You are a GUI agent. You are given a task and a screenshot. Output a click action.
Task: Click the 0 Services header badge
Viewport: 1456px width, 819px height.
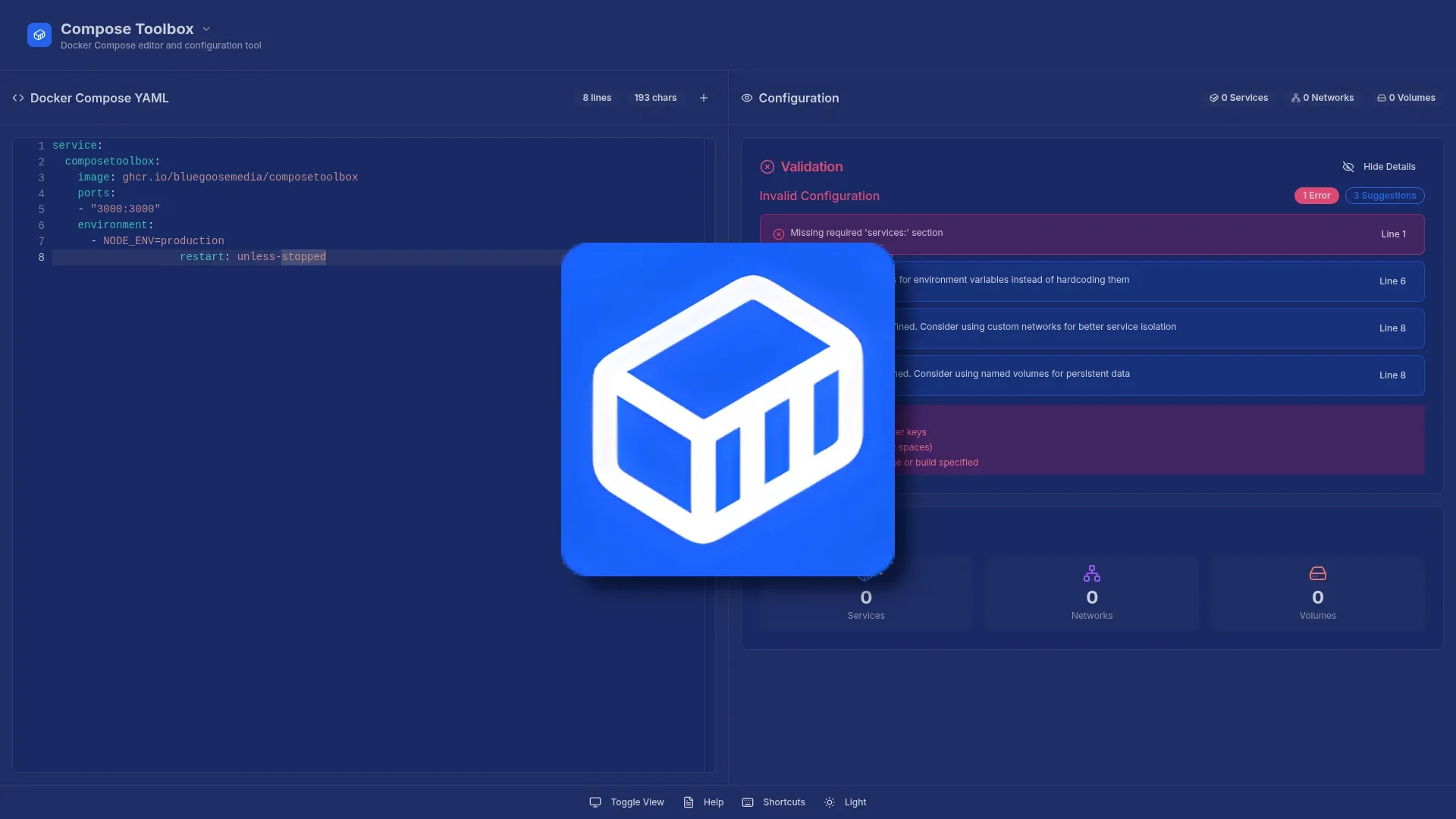[1238, 98]
